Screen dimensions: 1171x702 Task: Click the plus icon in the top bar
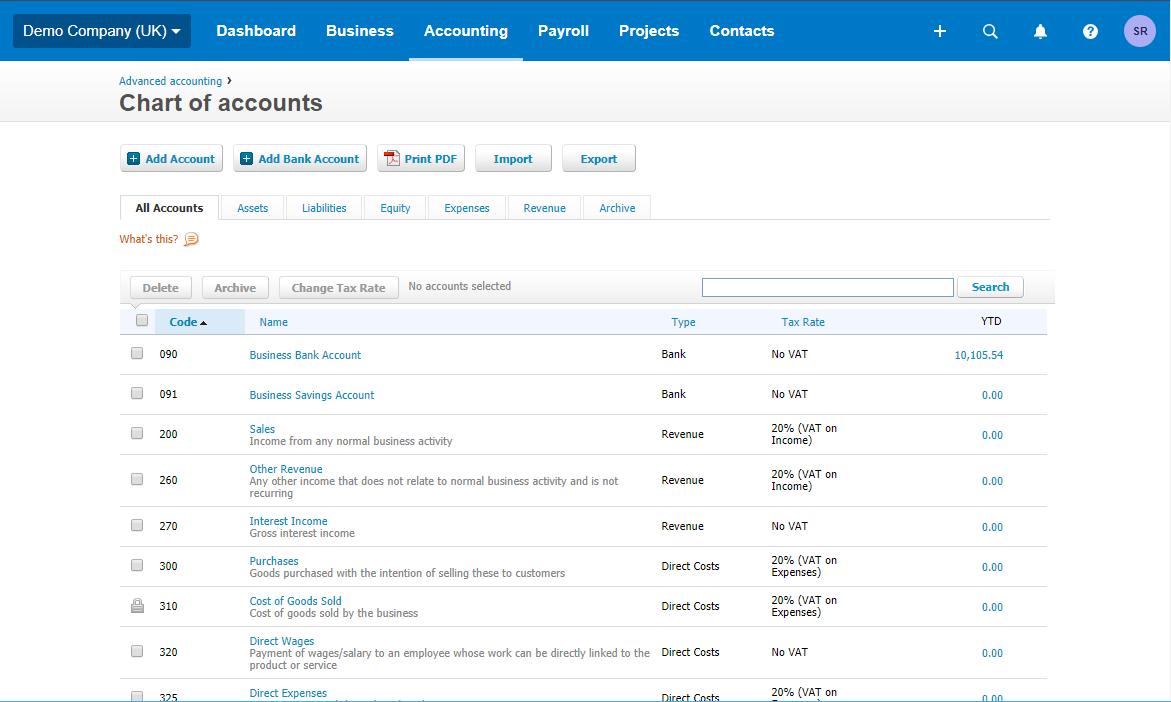[x=939, y=31]
